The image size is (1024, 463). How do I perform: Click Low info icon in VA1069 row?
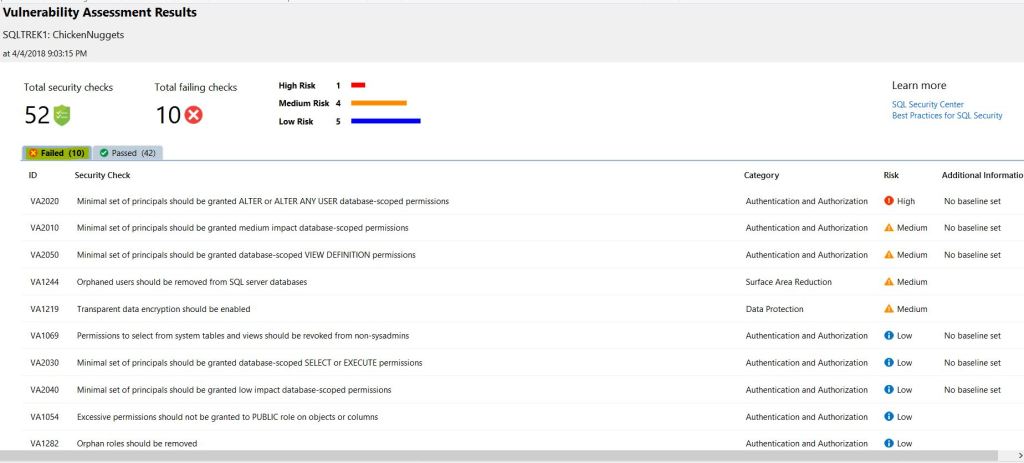coord(889,336)
